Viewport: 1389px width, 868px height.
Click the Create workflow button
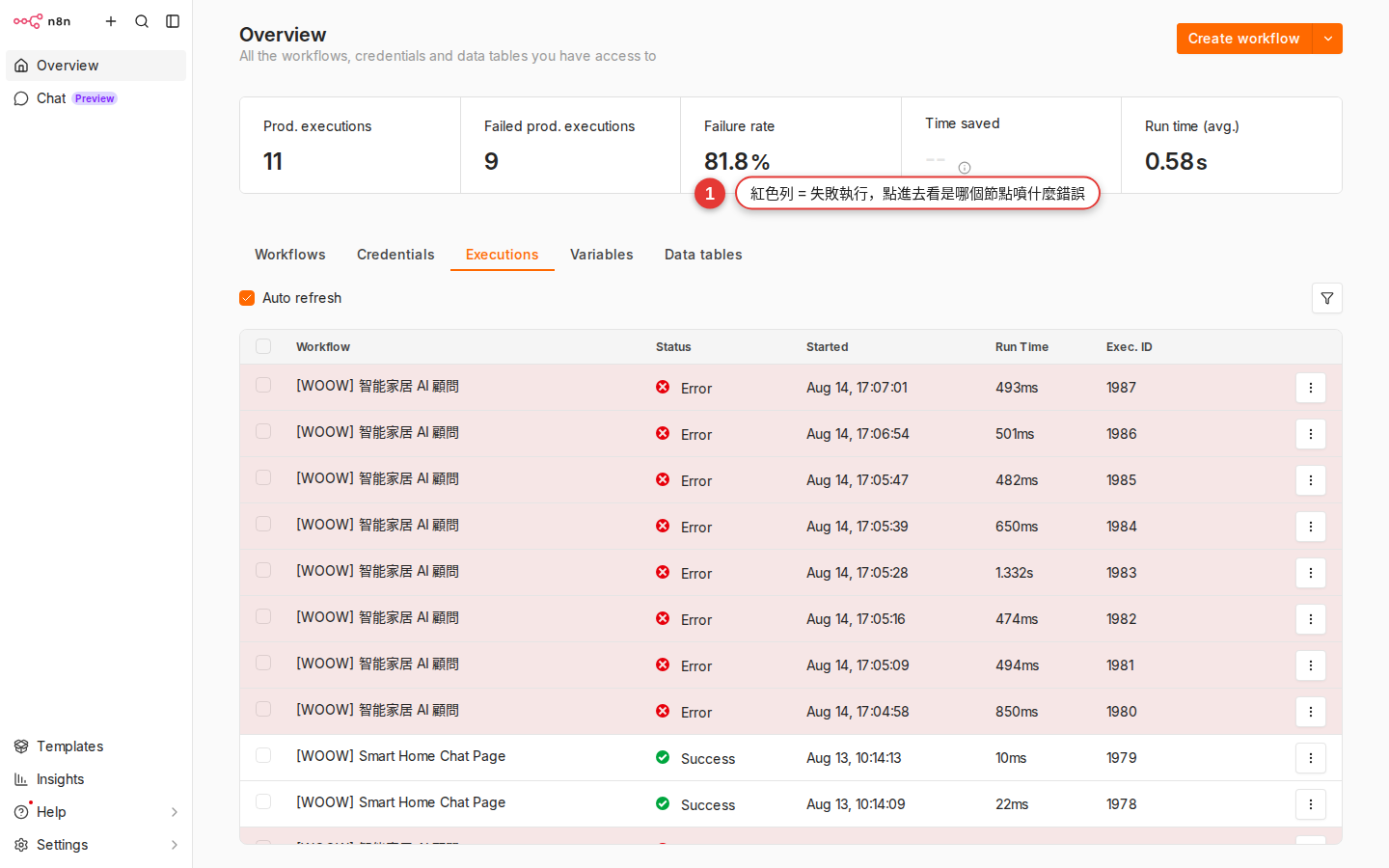pyautogui.click(x=1244, y=39)
